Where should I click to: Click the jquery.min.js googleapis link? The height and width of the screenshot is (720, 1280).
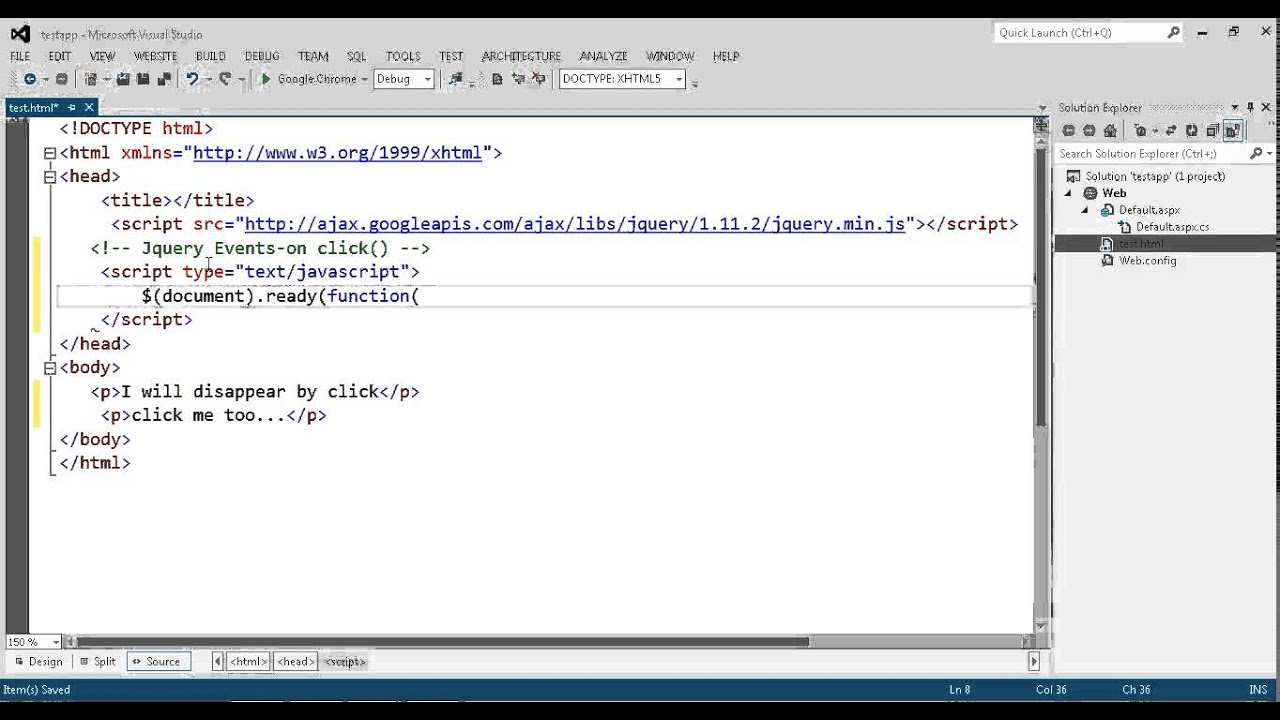575,224
